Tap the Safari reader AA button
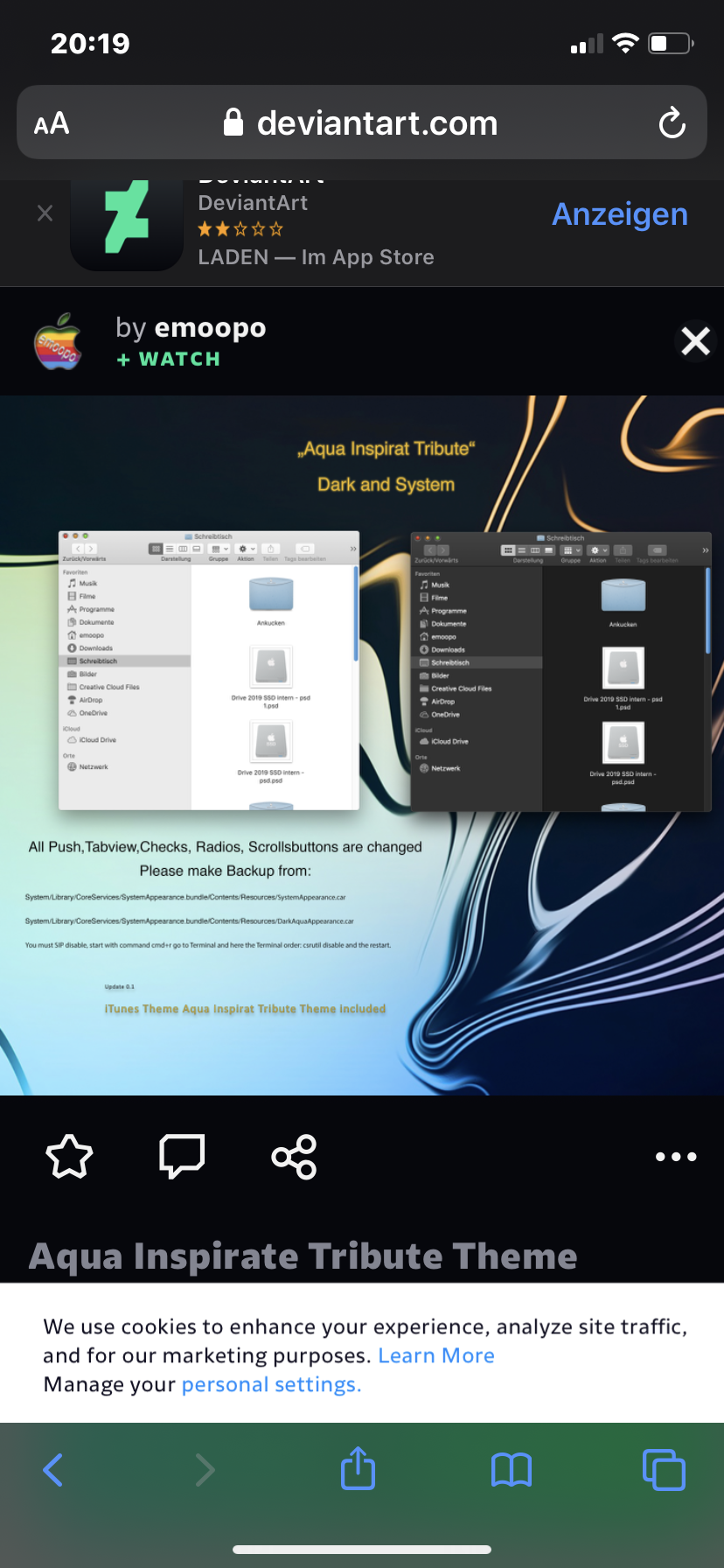724x1568 pixels. pyautogui.click(x=52, y=123)
